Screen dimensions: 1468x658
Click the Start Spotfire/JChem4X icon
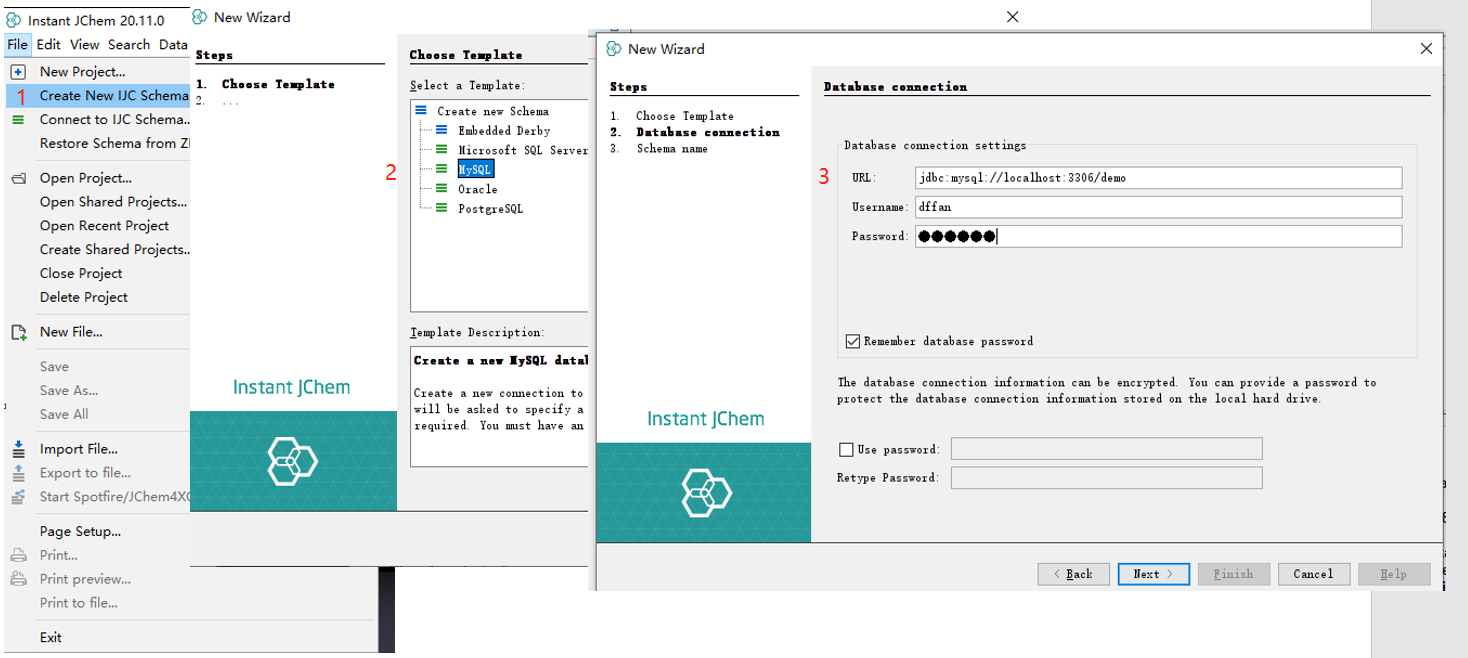coord(18,497)
